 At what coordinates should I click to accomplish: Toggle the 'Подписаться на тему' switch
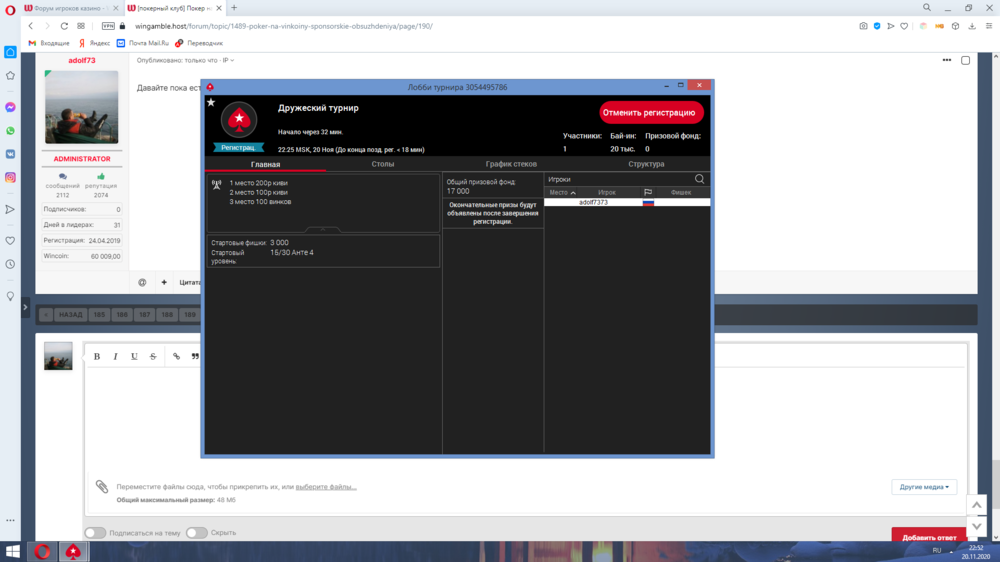click(x=95, y=533)
